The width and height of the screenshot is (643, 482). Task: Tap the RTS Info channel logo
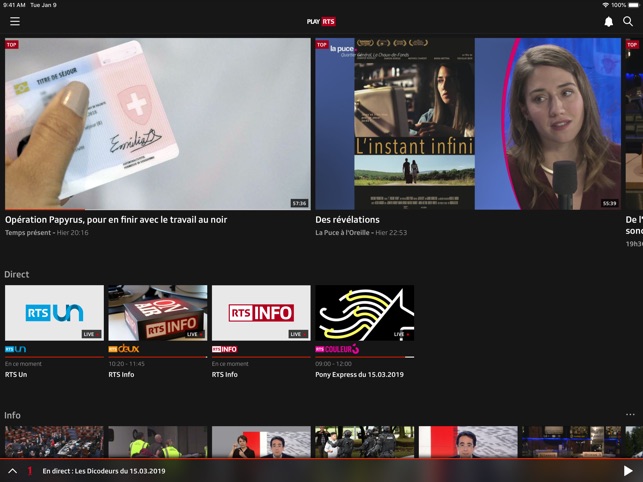coord(225,349)
